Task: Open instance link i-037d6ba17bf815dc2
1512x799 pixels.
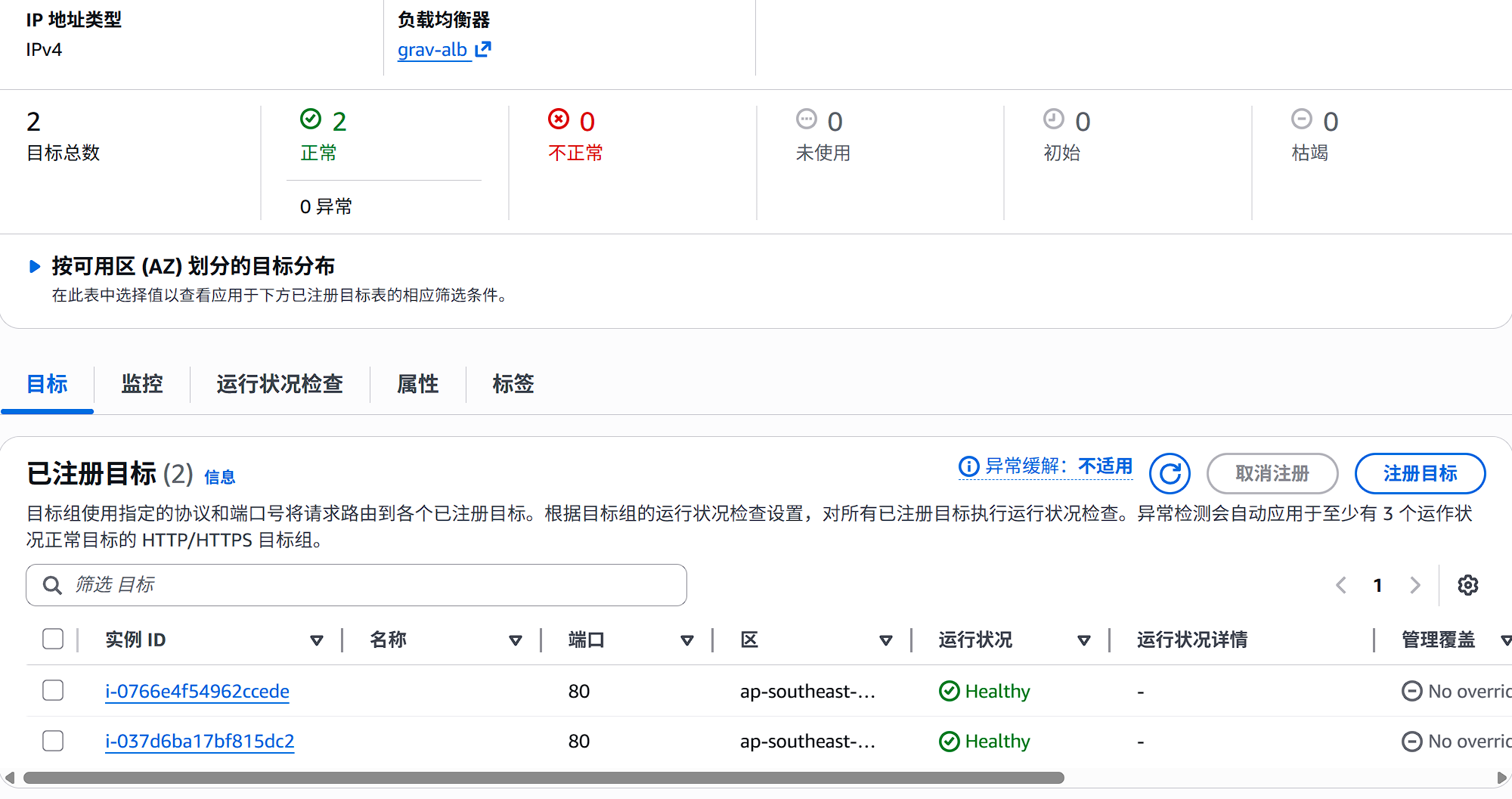Action: tap(200, 741)
